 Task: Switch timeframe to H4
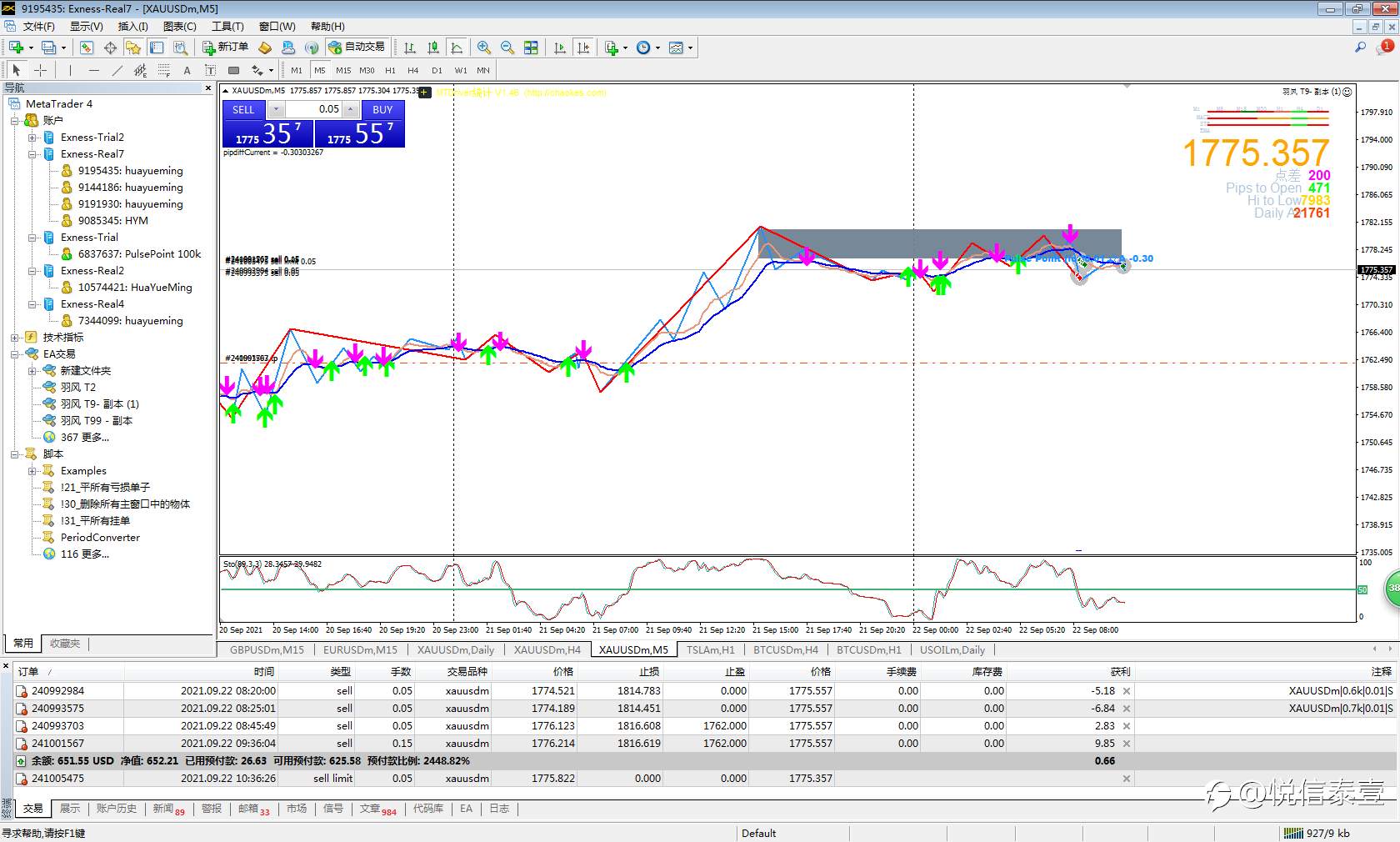pos(413,70)
